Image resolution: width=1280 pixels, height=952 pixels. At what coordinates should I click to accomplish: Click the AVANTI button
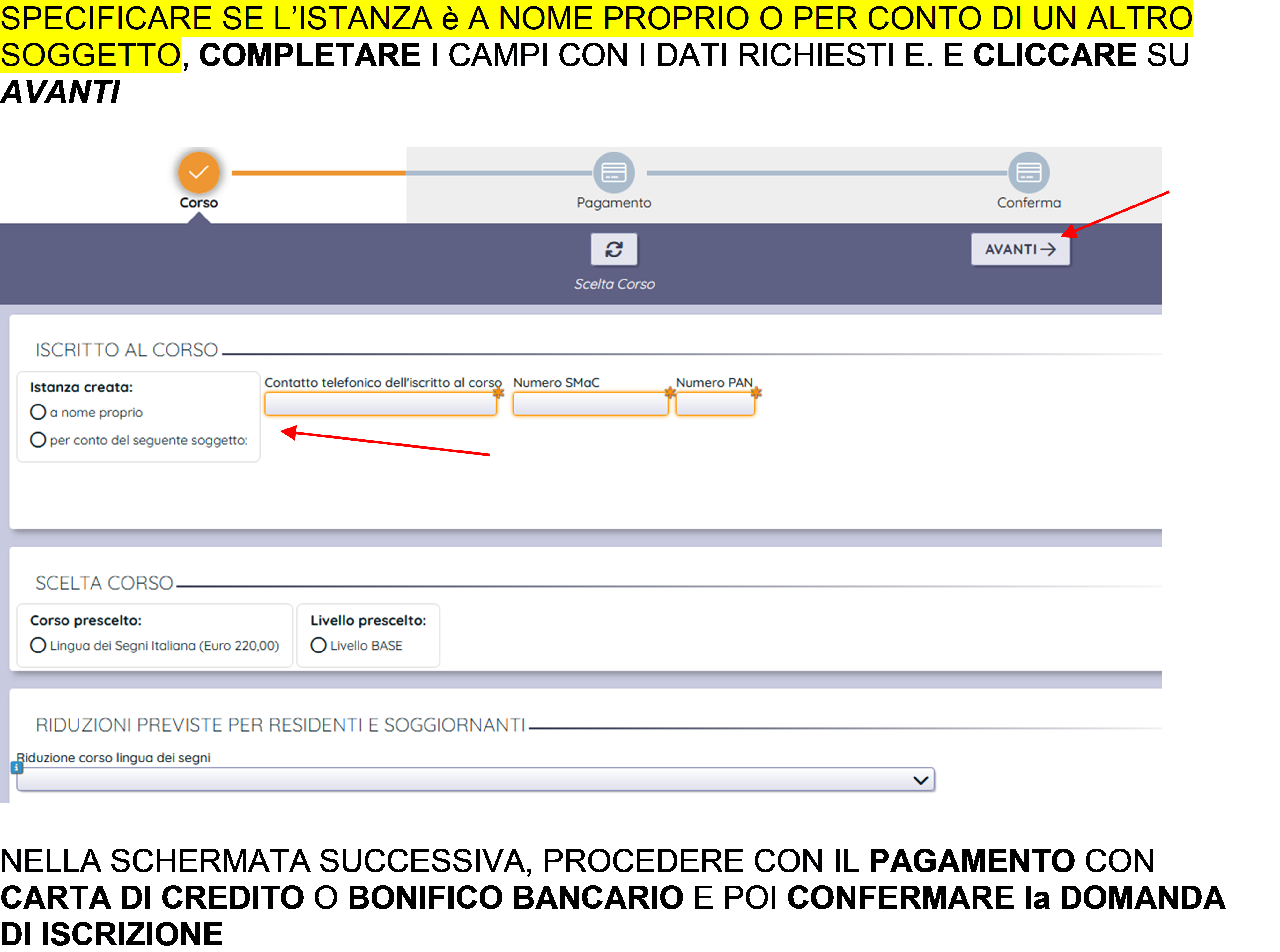coord(1020,249)
